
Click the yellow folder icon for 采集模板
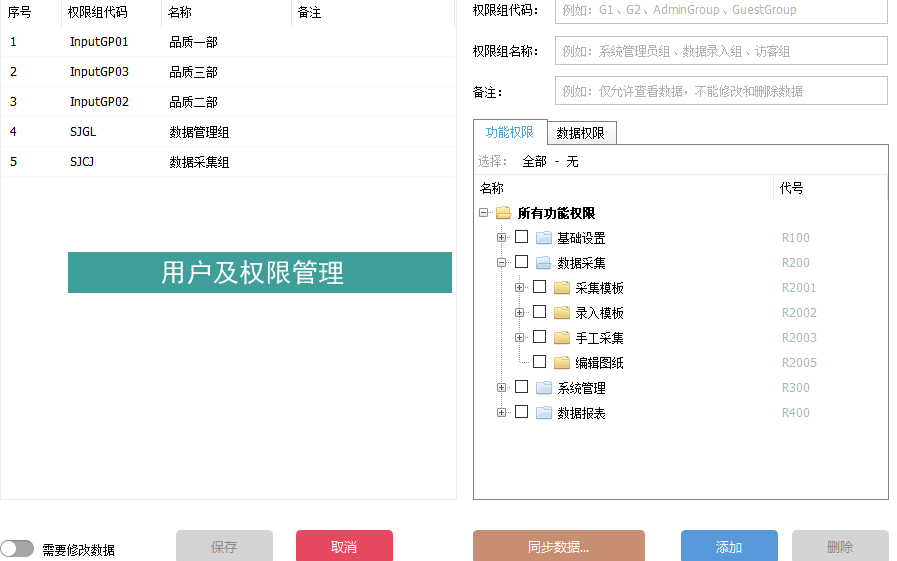point(562,288)
